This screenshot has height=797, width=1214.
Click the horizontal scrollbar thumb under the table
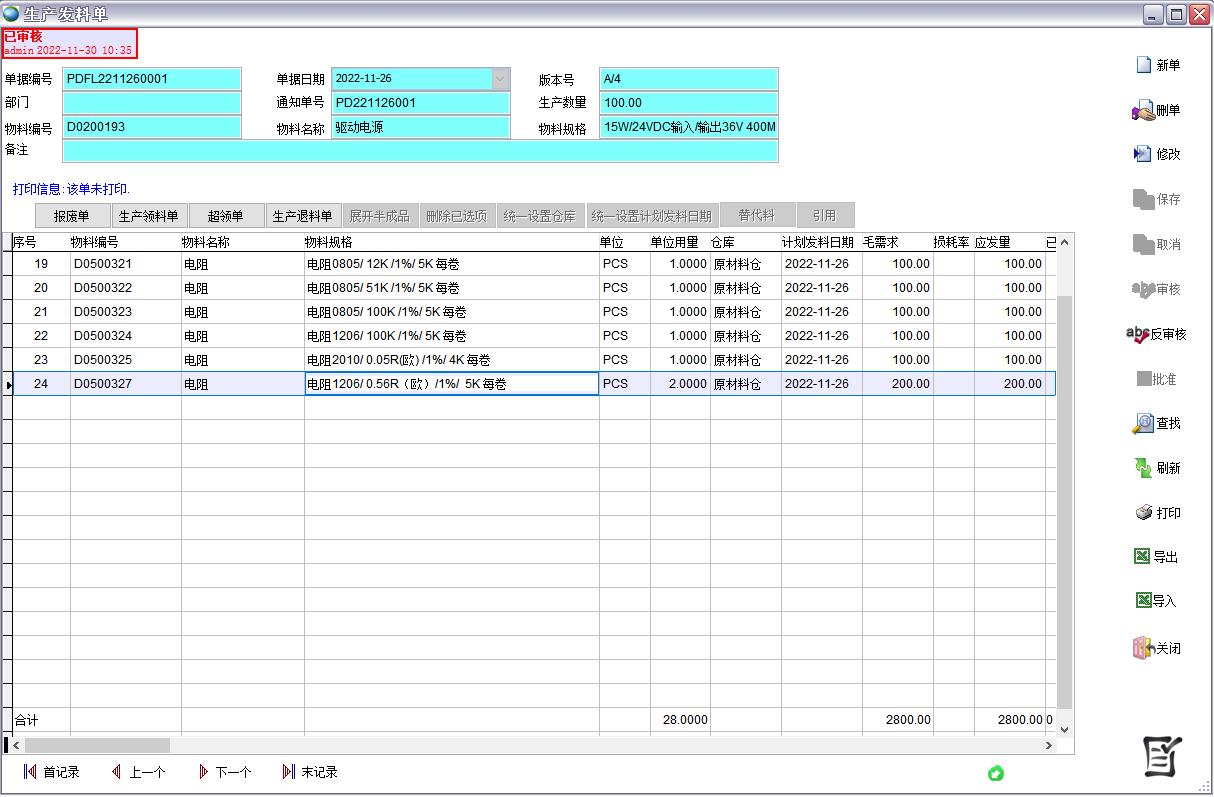(97, 745)
